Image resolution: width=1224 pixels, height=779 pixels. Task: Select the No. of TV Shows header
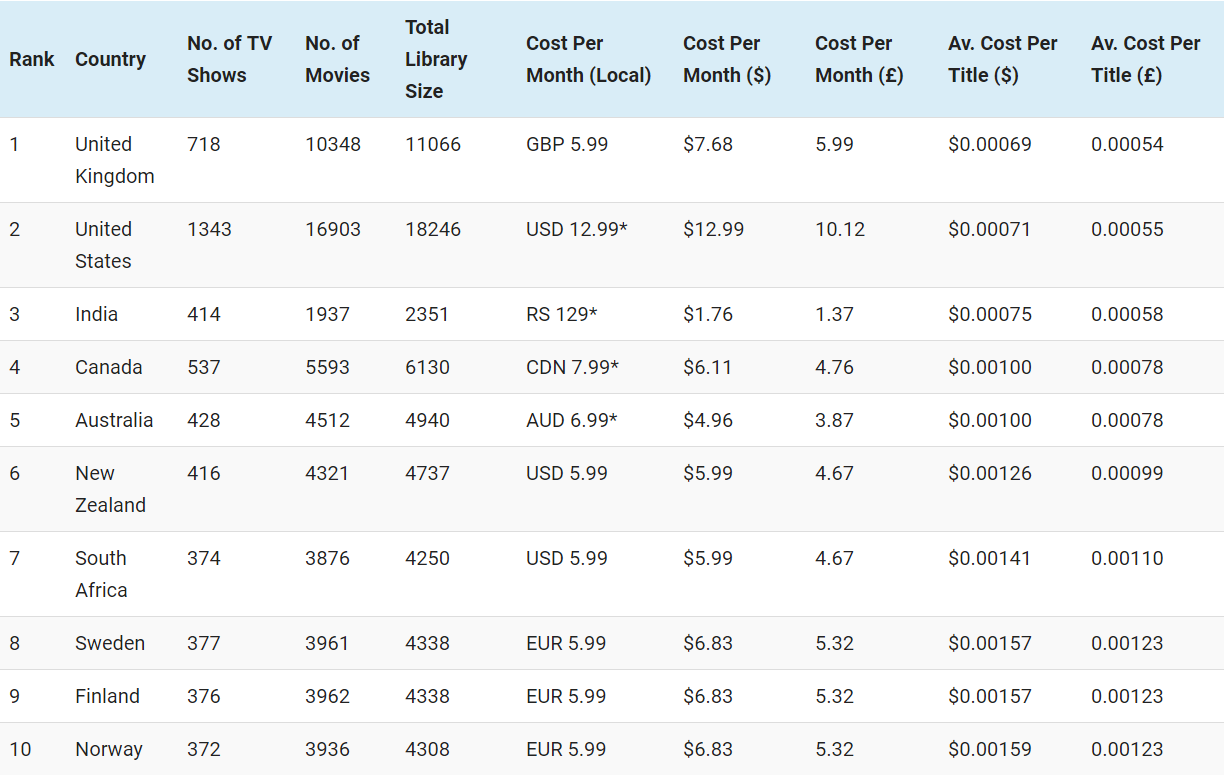229,59
